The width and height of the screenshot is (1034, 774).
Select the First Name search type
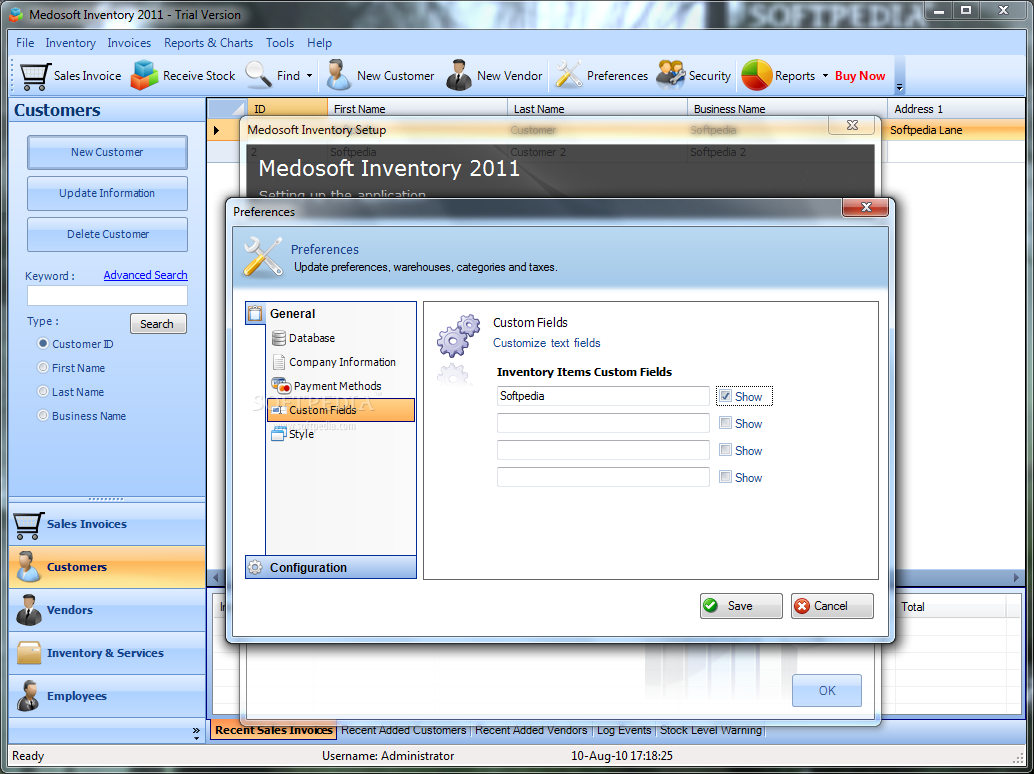coord(43,367)
